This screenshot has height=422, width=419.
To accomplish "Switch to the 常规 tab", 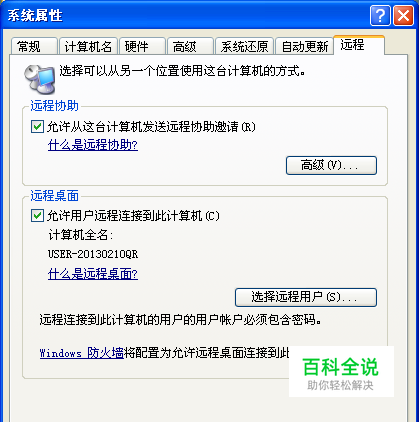I will (34, 46).
